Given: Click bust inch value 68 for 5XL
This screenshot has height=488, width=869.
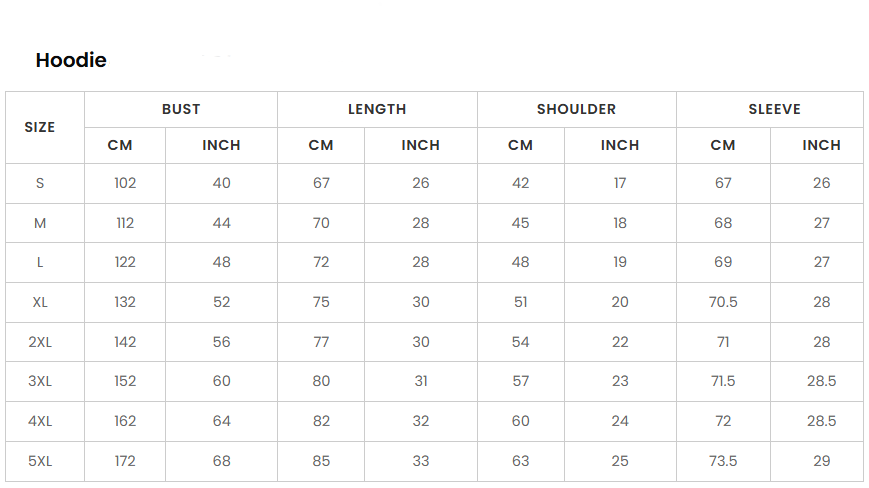Looking at the screenshot, I should point(222,461).
